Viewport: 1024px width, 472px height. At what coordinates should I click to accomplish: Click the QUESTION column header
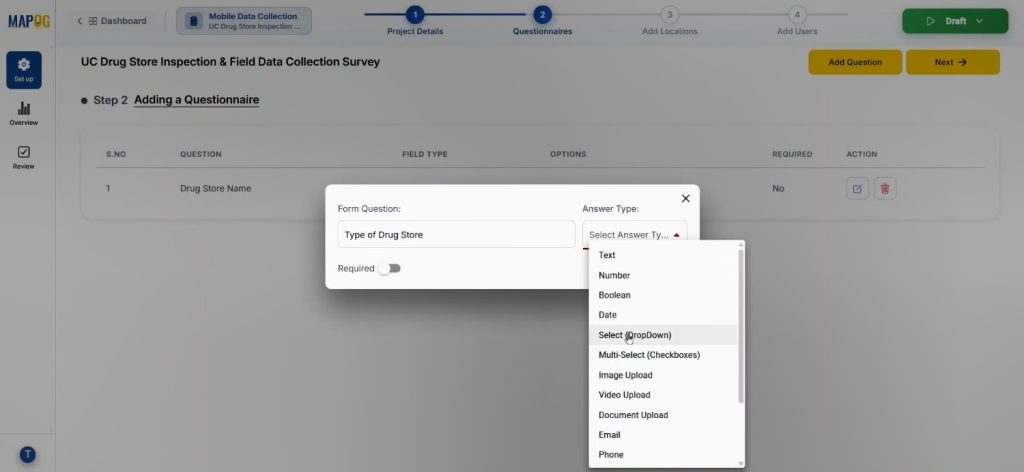(200, 155)
